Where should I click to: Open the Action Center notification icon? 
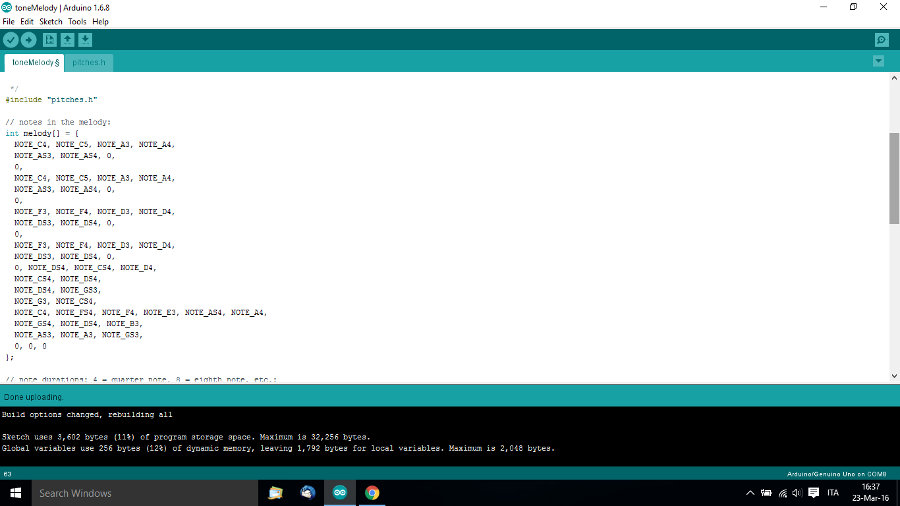(813, 493)
